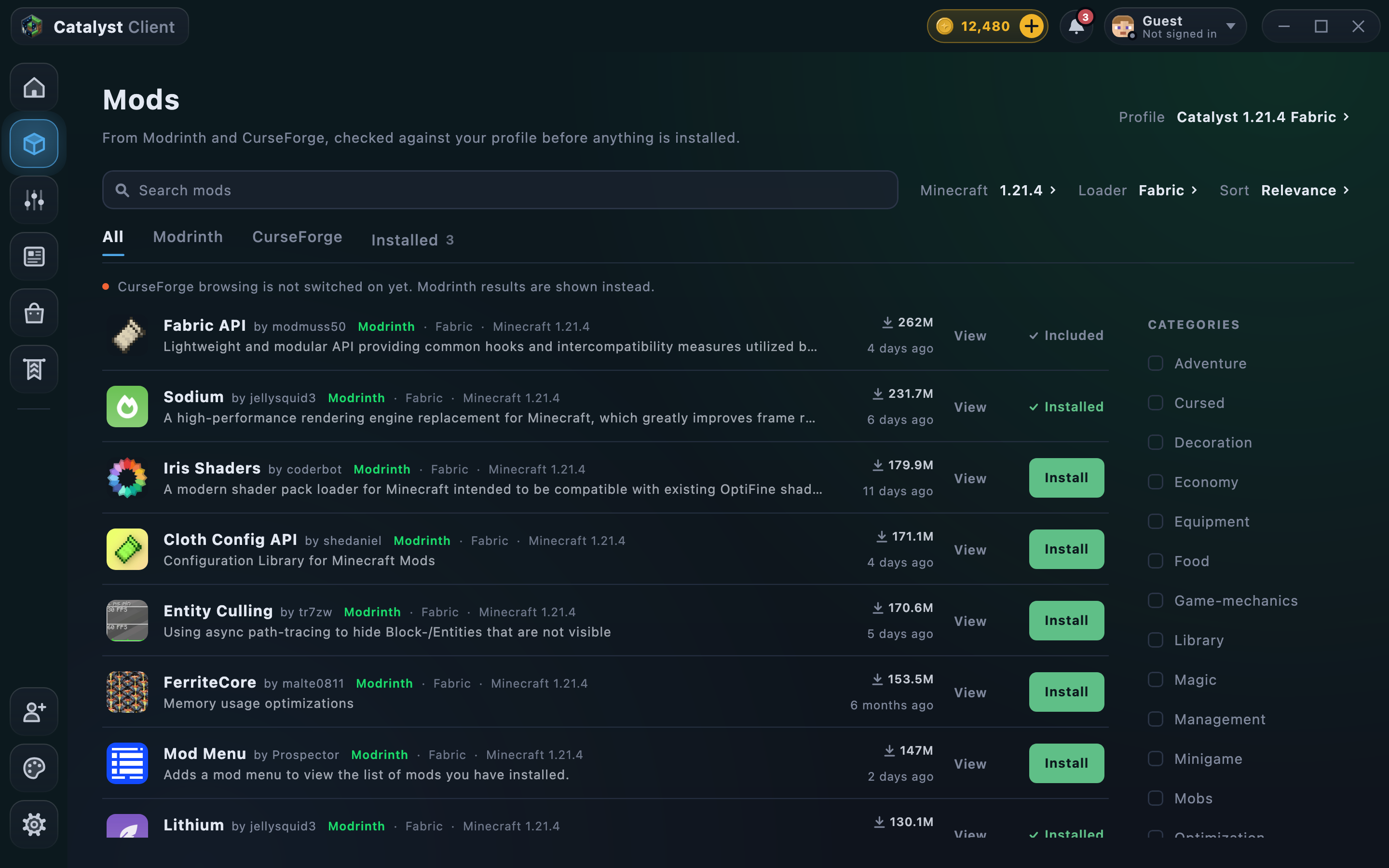Check the Food category
1389x868 pixels.
click(x=1156, y=561)
